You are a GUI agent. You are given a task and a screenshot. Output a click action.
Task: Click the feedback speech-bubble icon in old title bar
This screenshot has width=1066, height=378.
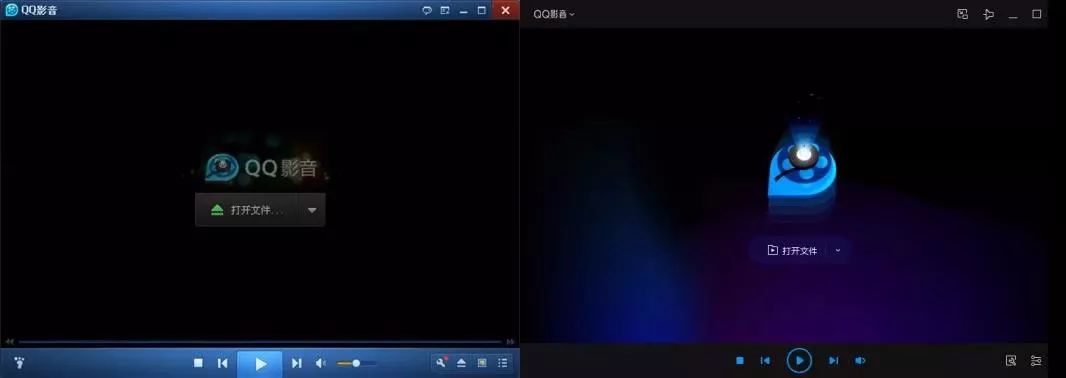427,10
